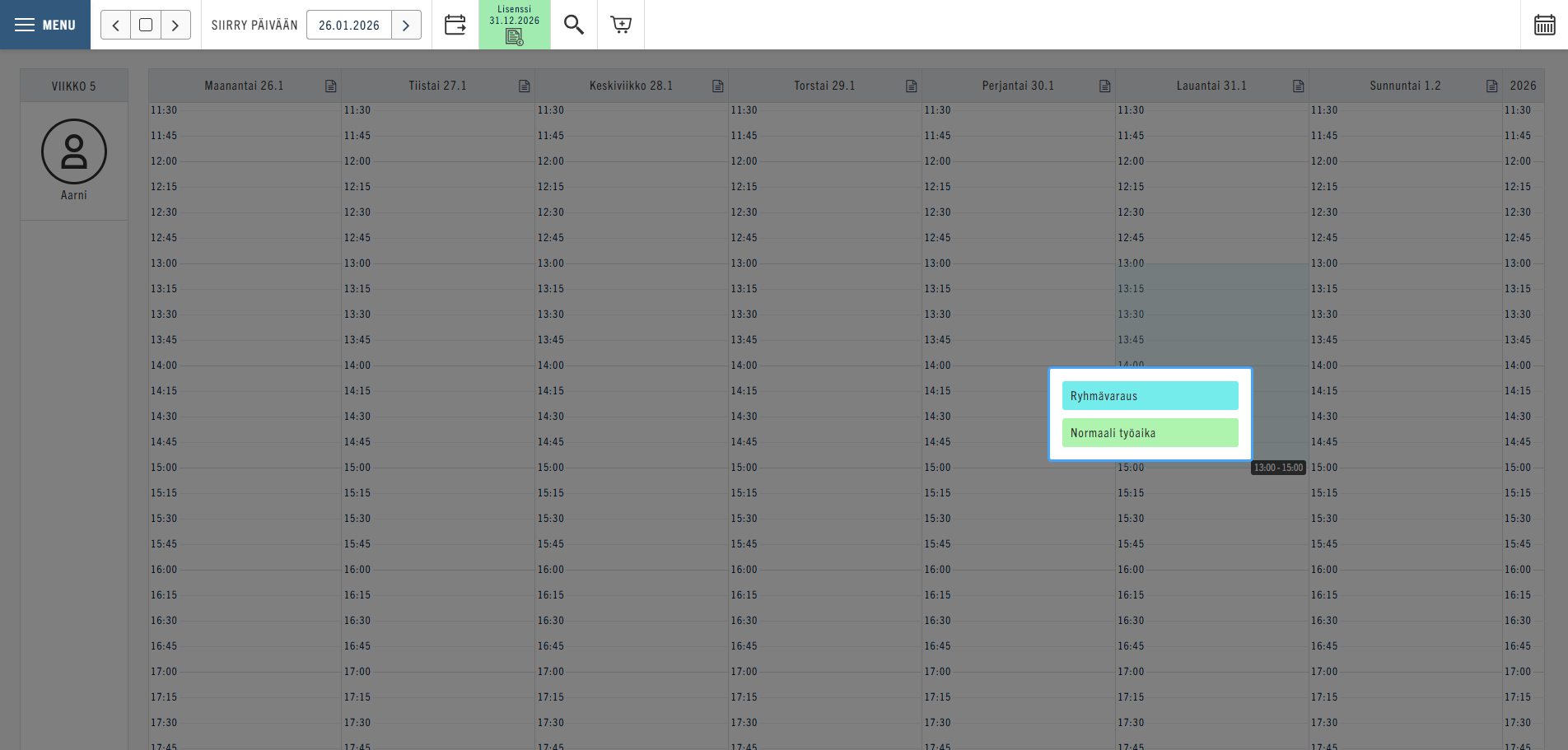Open the note icon for Sunnuntai 1.2
The height and width of the screenshot is (750, 1568).
[1492, 86]
